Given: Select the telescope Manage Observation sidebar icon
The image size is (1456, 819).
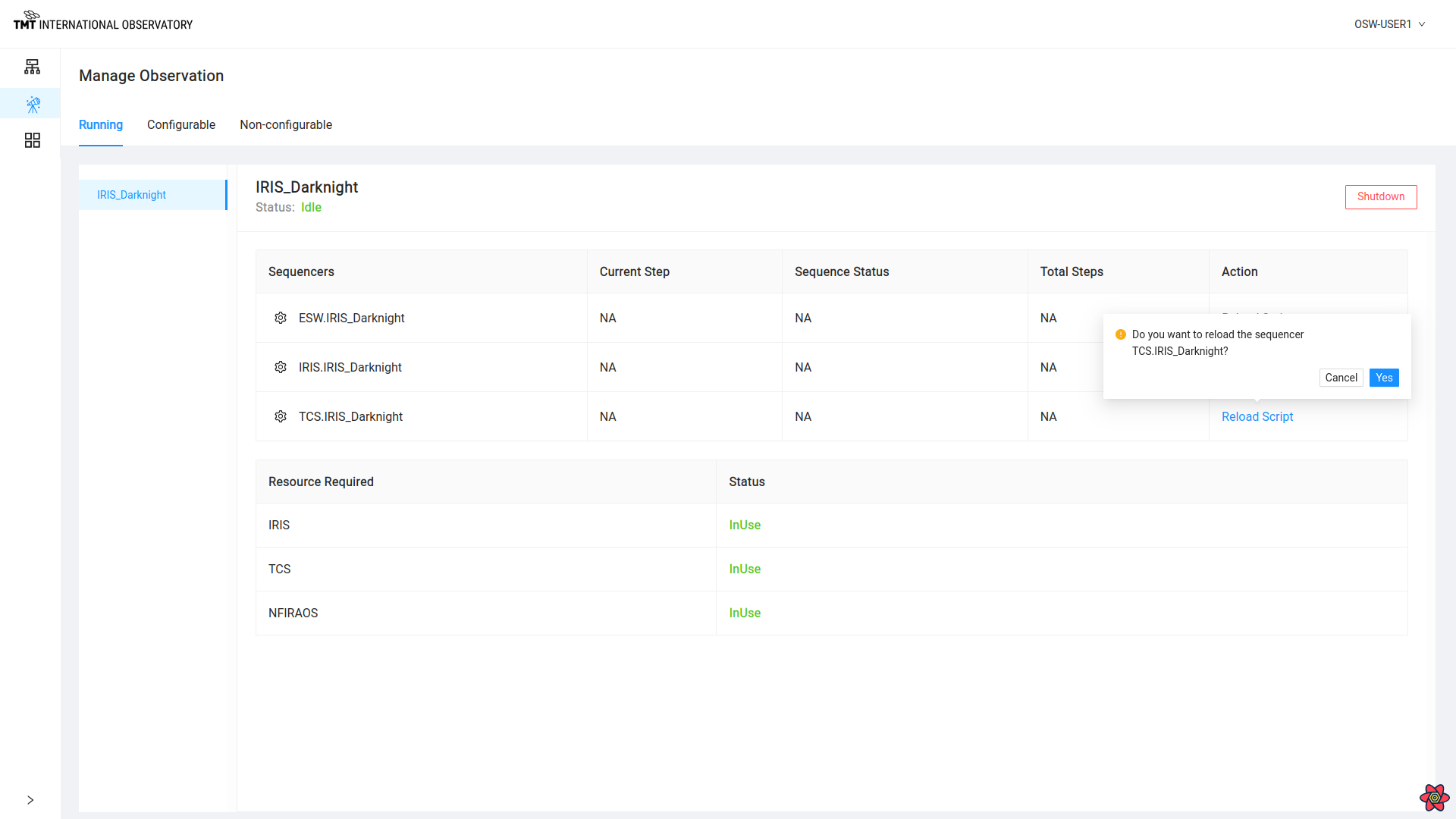Looking at the screenshot, I should 33,105.
